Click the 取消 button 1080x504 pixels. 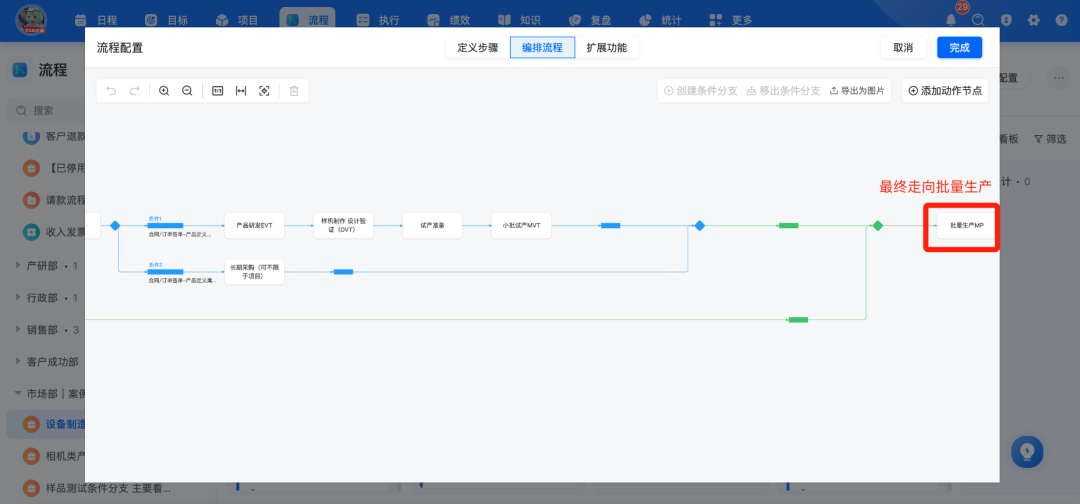tap(903, 48)
